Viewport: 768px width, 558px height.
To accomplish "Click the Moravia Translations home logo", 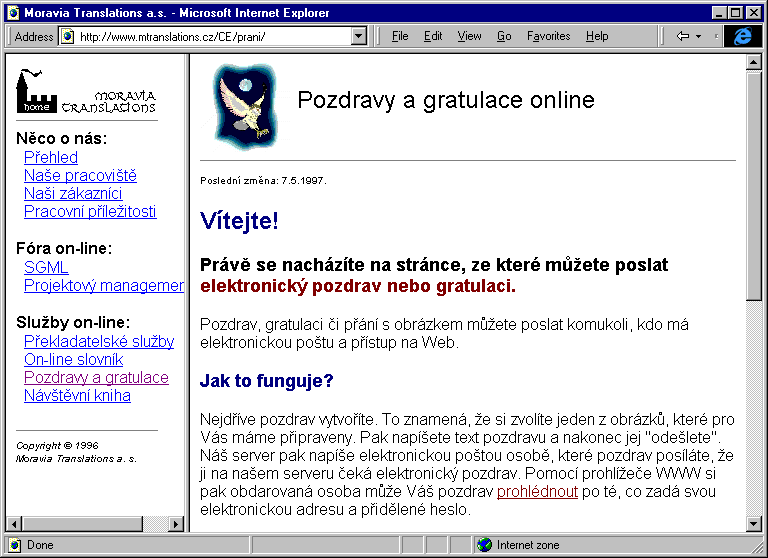I will point(86,92).
